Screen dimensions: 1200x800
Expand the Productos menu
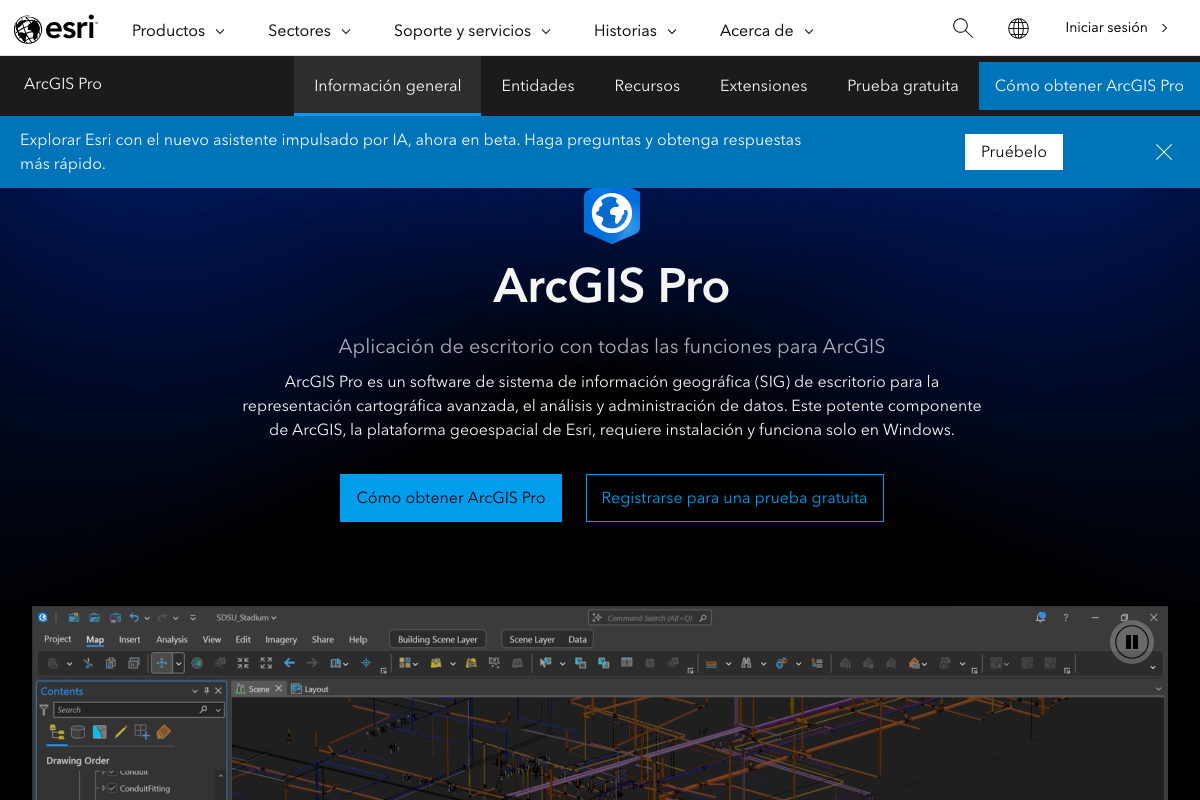pos(179,30)
